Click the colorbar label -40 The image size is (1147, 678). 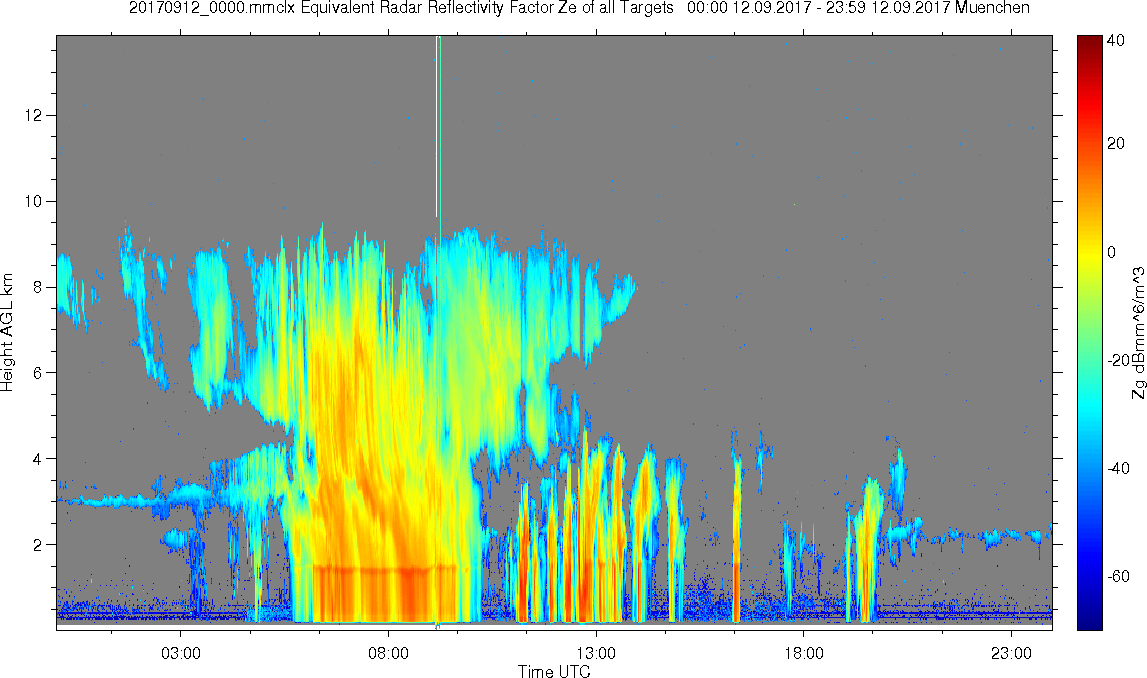tap(1116, 469)
